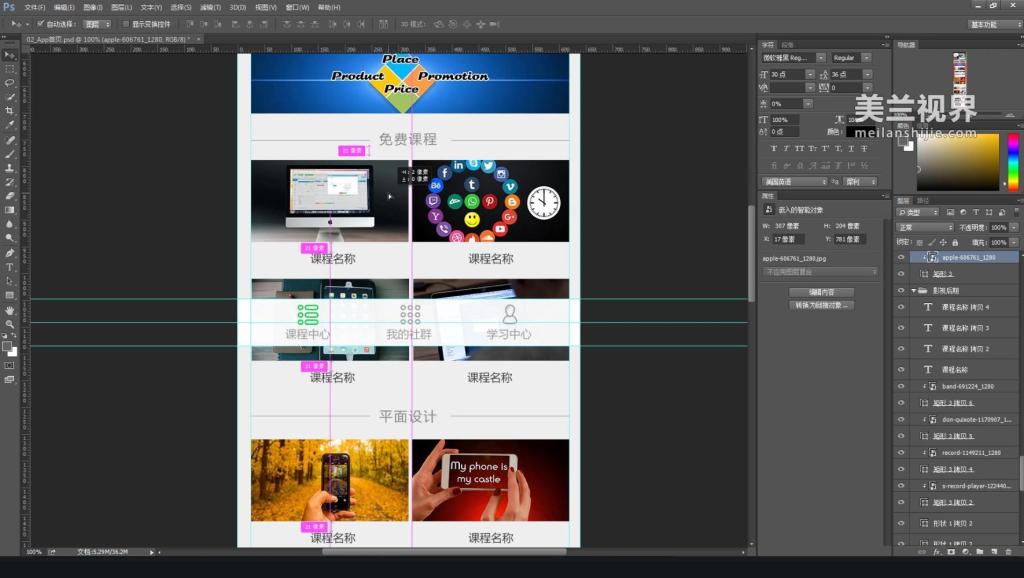Click the 编辑内容 button in Properties

(x=821, y=292)
